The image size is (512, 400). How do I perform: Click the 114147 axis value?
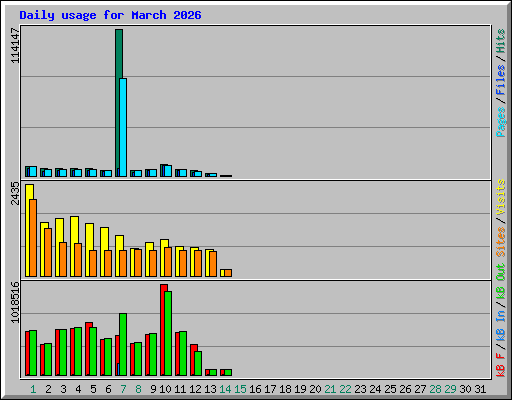pos(15,45)
